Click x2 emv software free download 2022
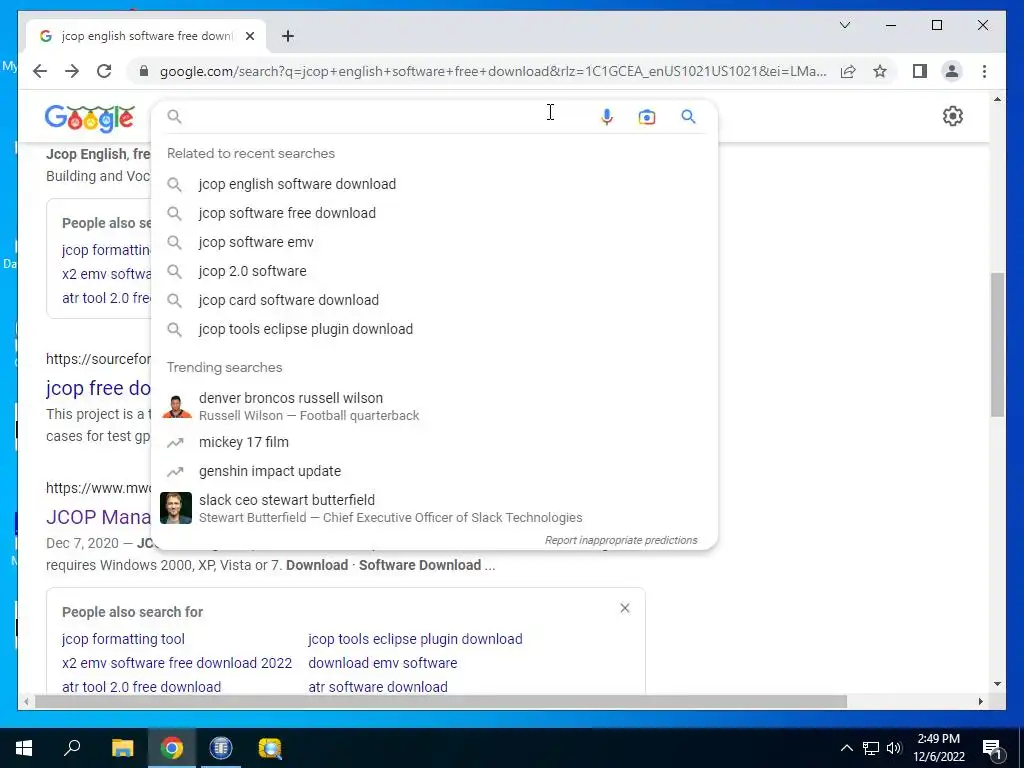 (x=177, y=663)
